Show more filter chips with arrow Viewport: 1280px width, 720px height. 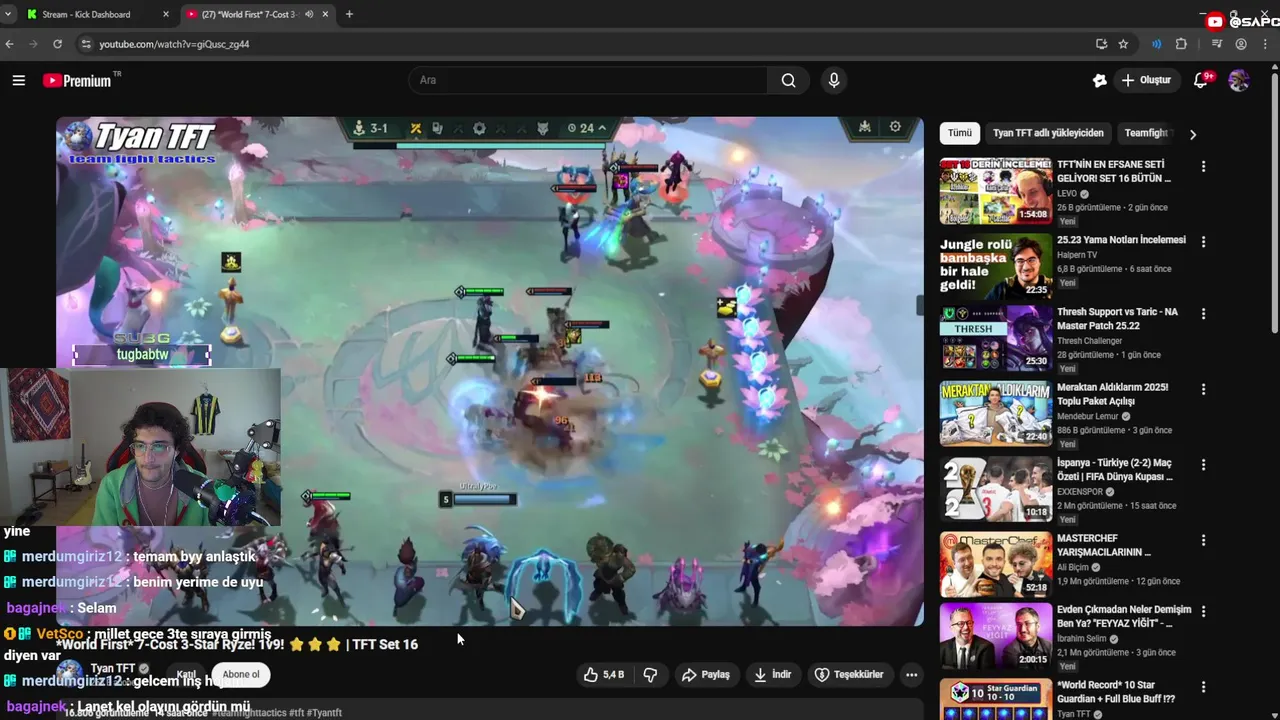pyautogui.click(x=1192, y=134)
